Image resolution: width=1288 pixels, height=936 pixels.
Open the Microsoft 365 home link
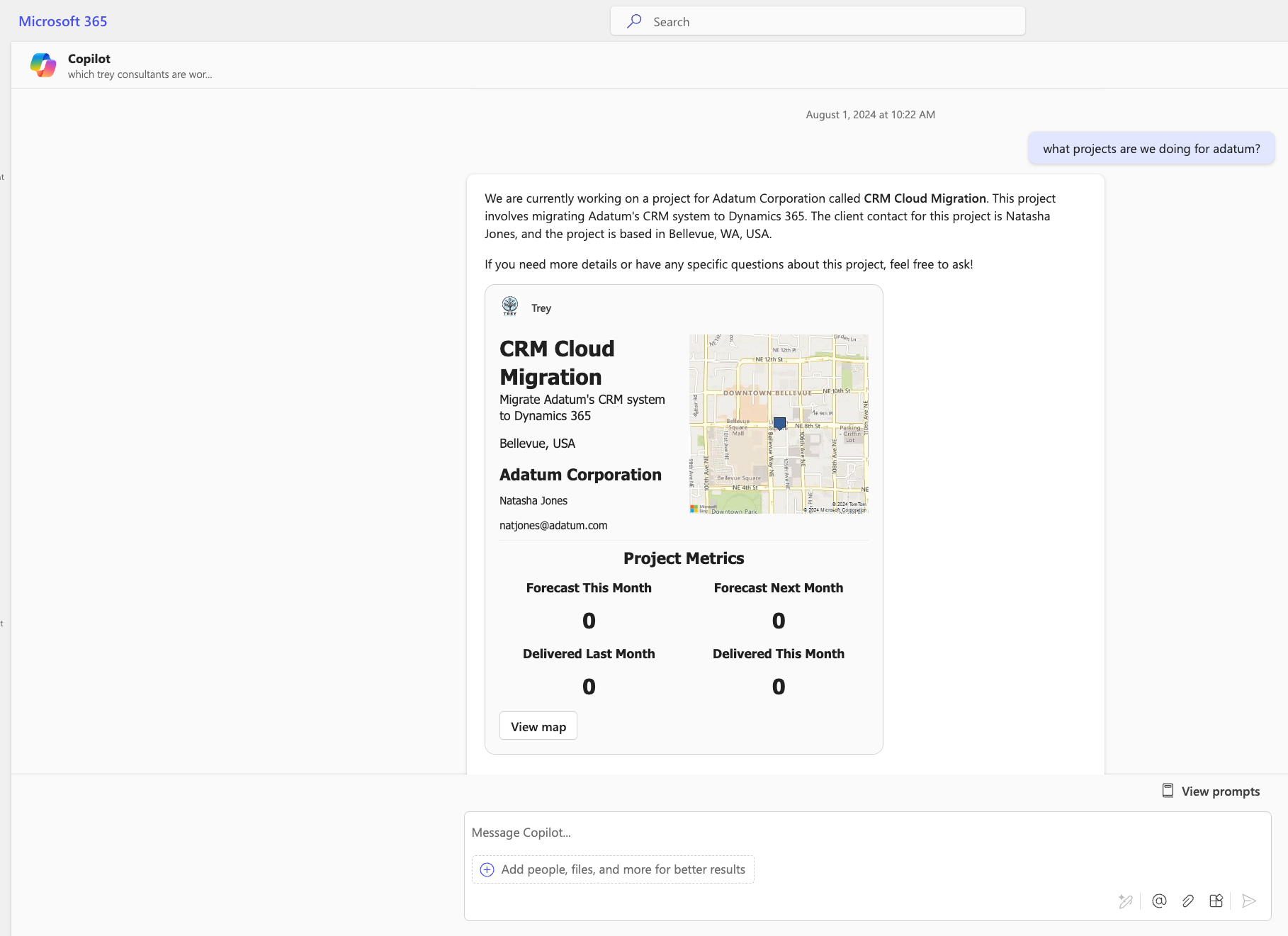tap(63, 21)
